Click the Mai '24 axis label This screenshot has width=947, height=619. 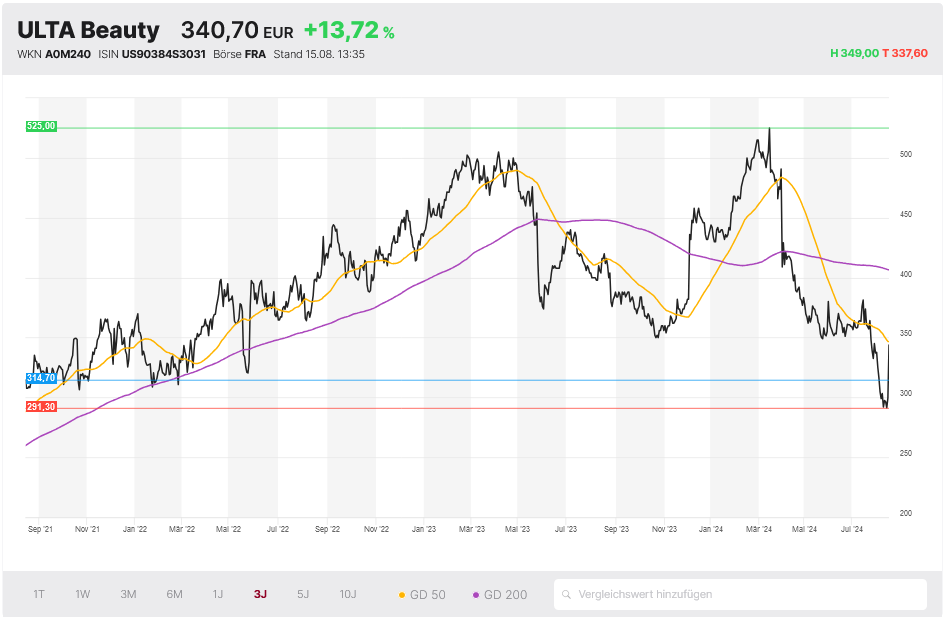804,529
